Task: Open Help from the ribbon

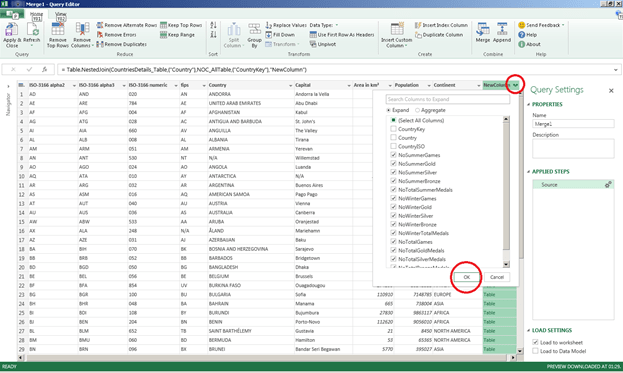Action: [527, 35]
